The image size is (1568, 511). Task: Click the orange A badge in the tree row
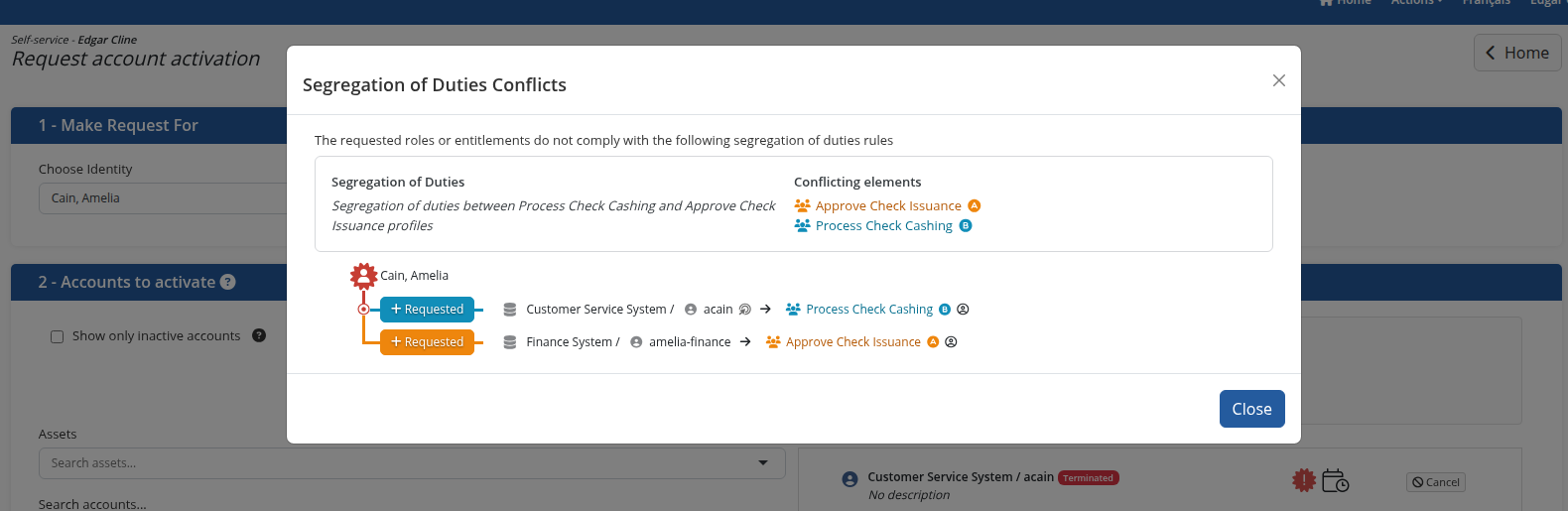click(x=933, y=342)
